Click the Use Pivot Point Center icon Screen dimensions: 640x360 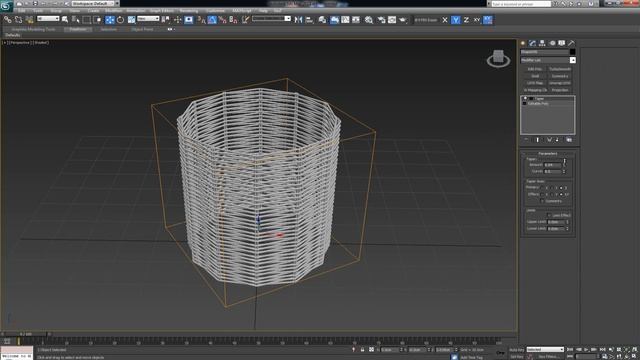[166, 20]
